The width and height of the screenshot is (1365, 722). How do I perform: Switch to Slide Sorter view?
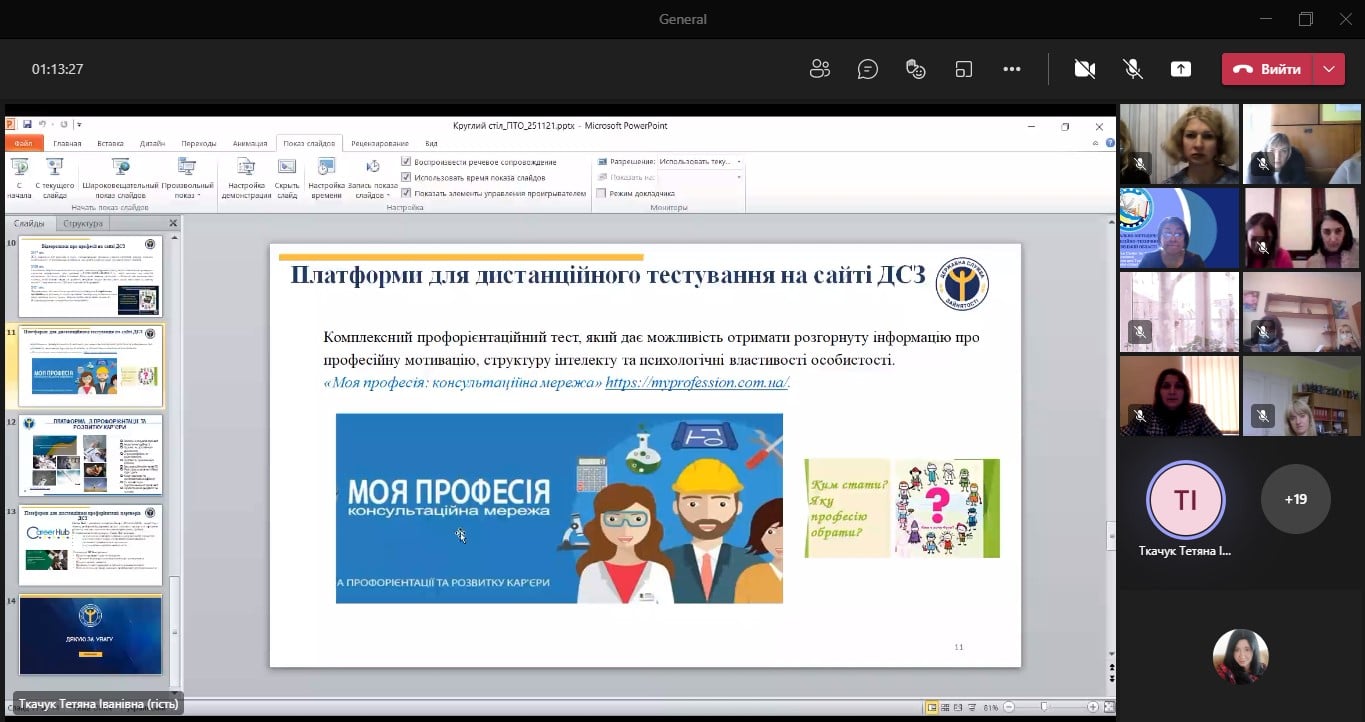pos(945,707)
